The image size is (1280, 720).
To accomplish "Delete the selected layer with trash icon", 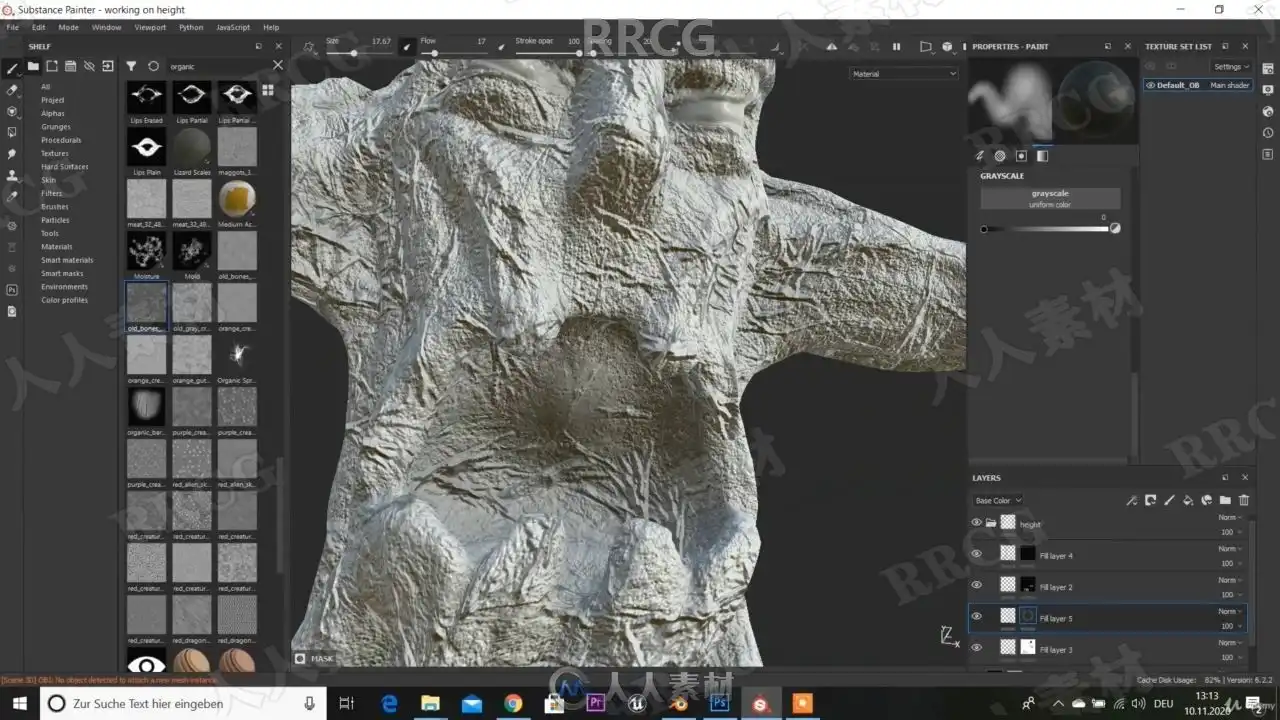I will click(x=1244, y=500).
